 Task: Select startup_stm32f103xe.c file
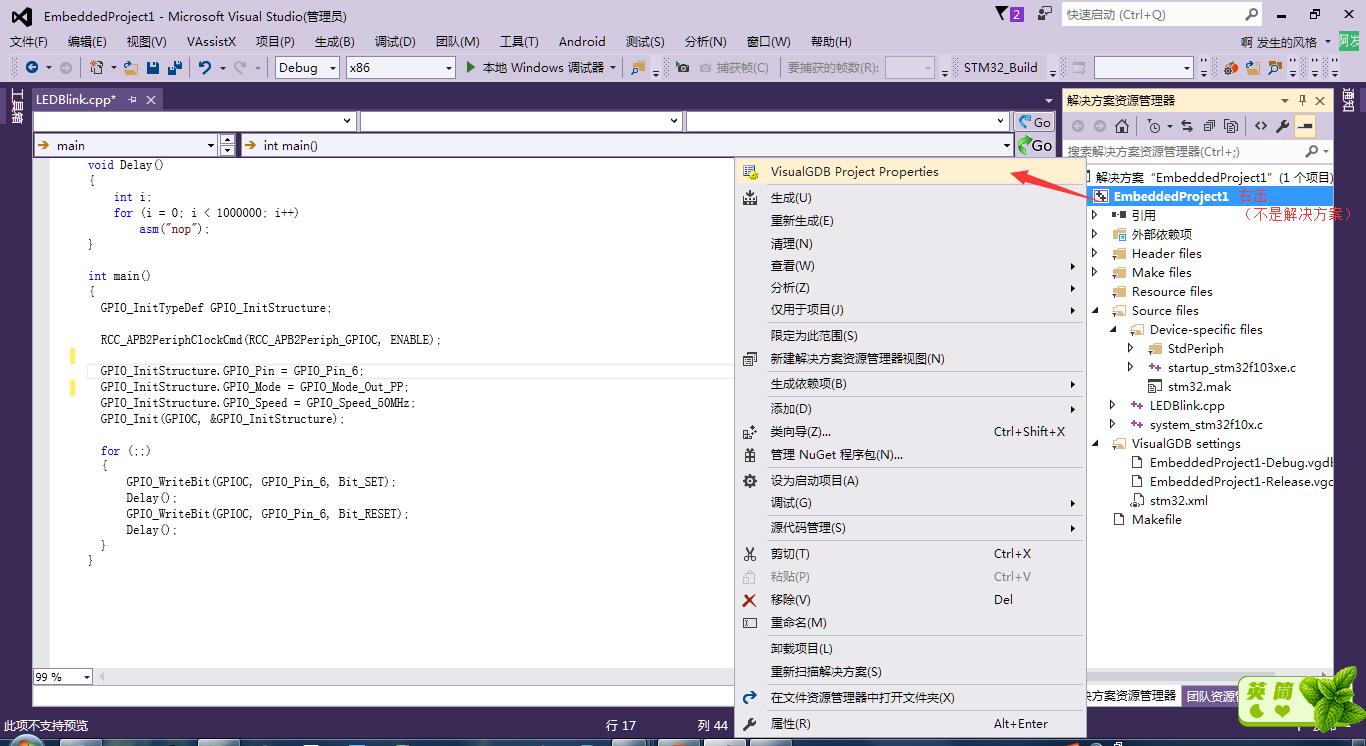coord(1231,368)
